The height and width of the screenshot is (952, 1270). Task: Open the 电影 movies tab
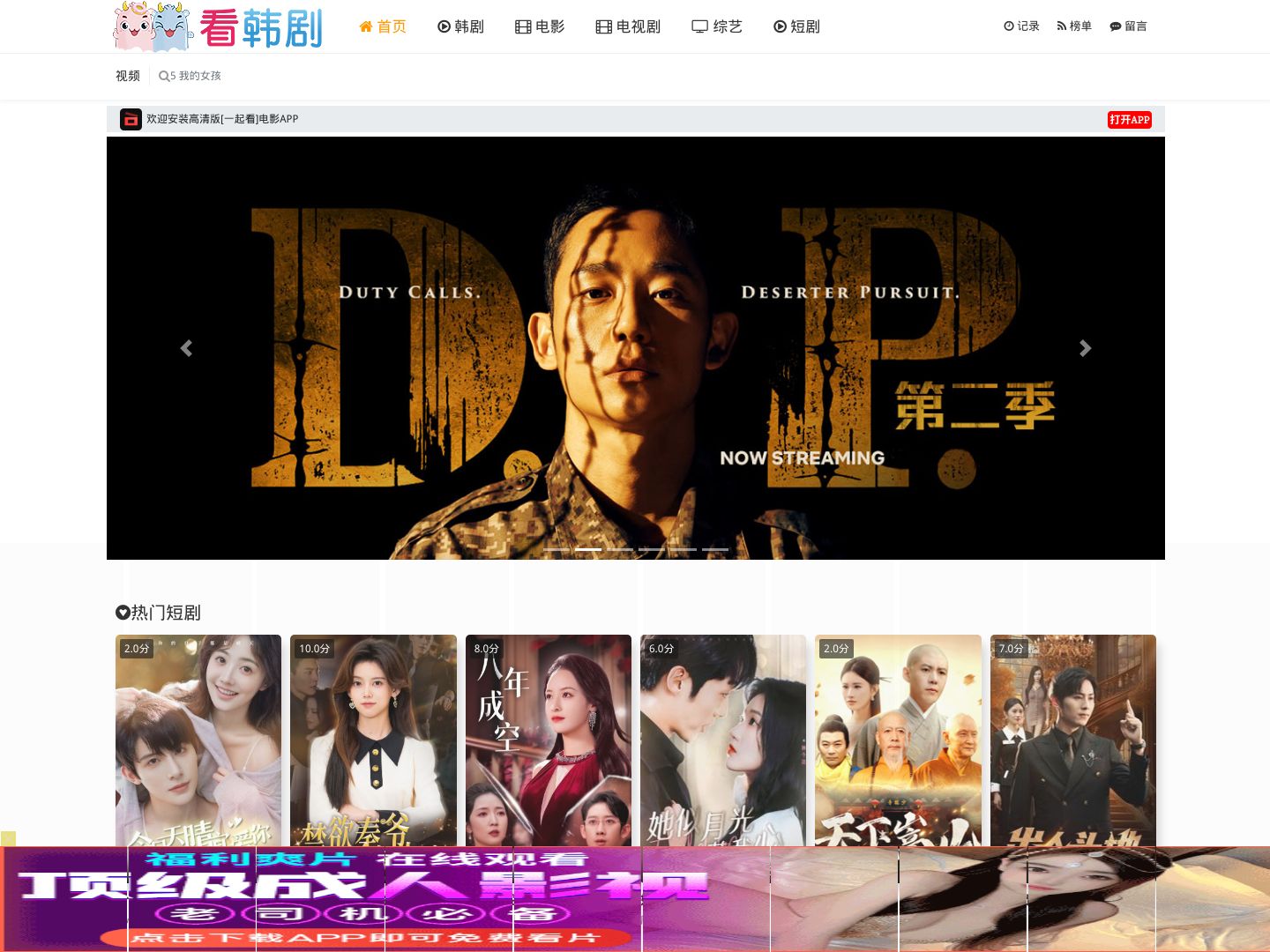coord(540,26)
